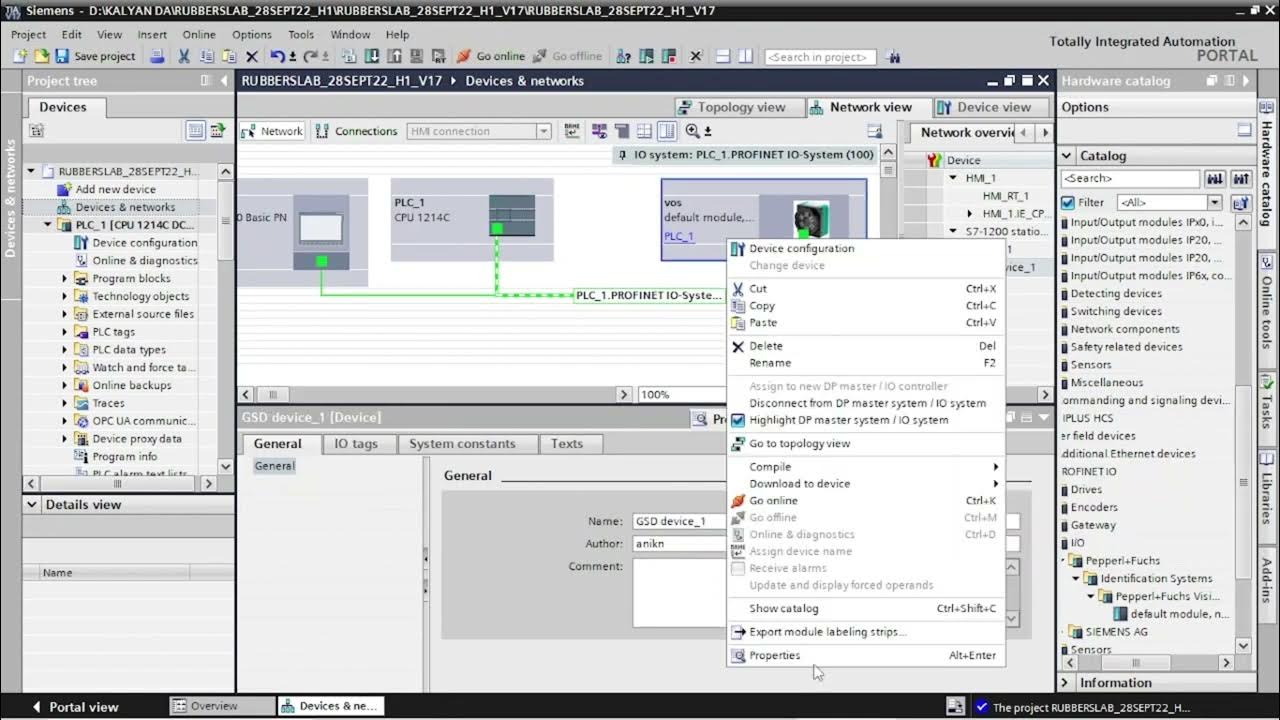Click Copy in the context menu

(x=866, y=306)
